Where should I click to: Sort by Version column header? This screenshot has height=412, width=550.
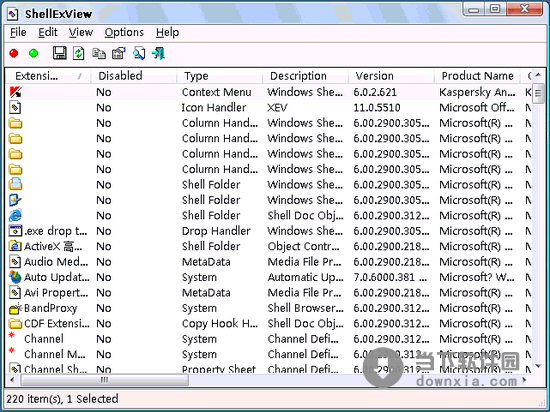(x=391, y=76)
